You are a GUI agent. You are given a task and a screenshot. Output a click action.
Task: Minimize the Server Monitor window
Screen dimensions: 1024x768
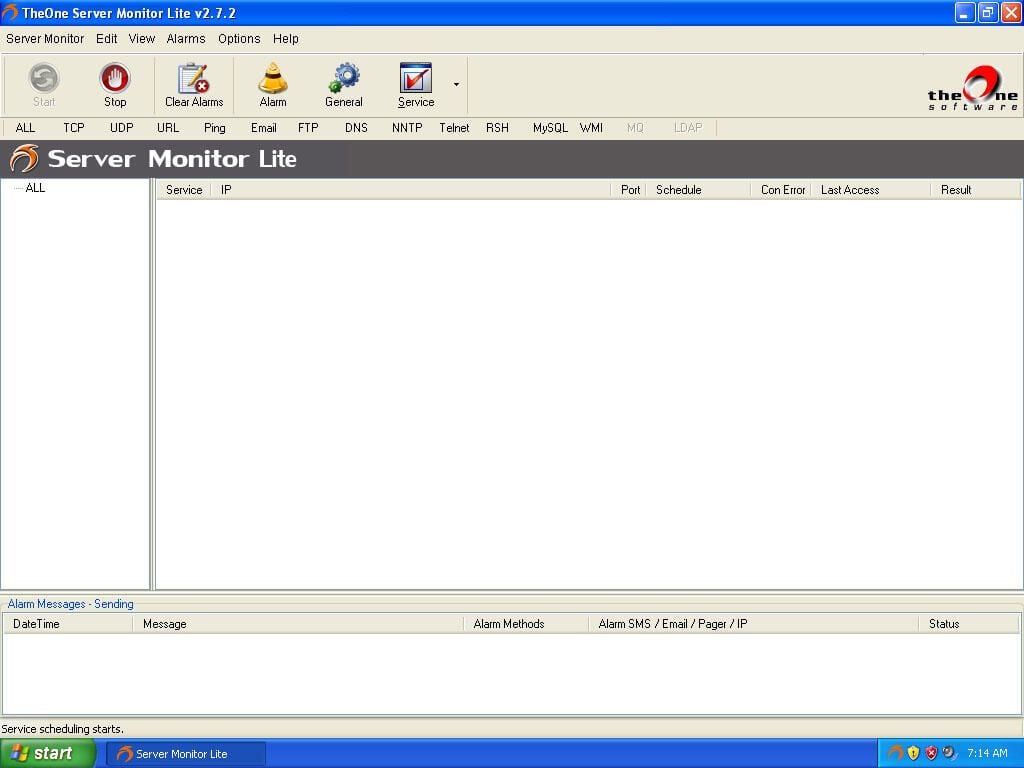pyautogui.click(x=965, y=12)
